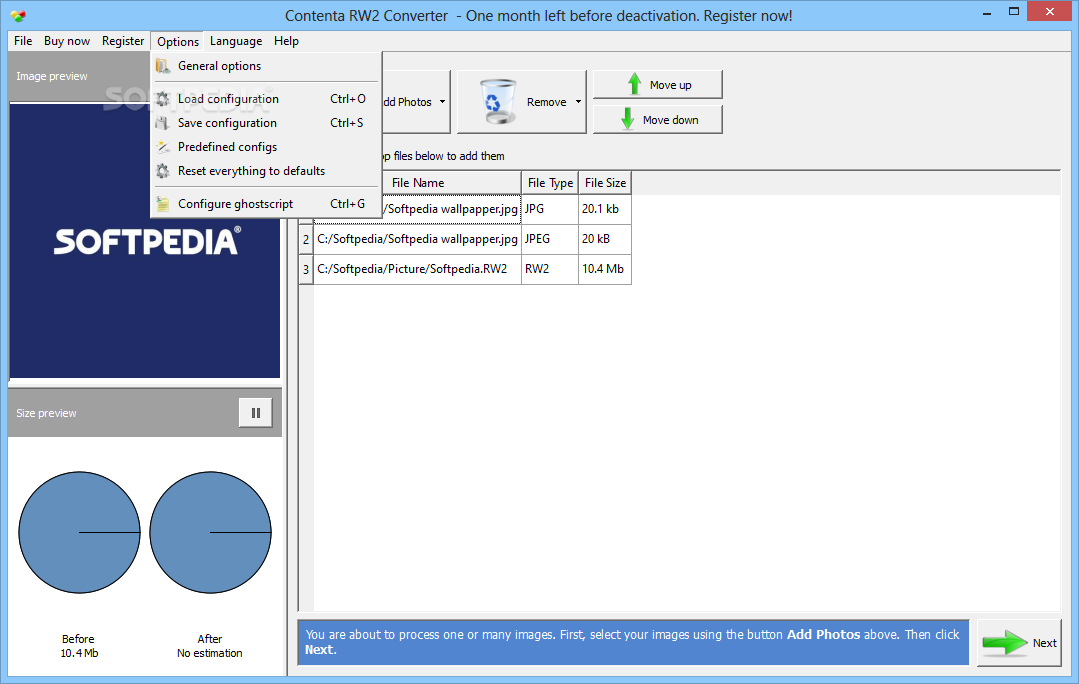Click the 10.4 Mb file size cell

coord(605,269)
